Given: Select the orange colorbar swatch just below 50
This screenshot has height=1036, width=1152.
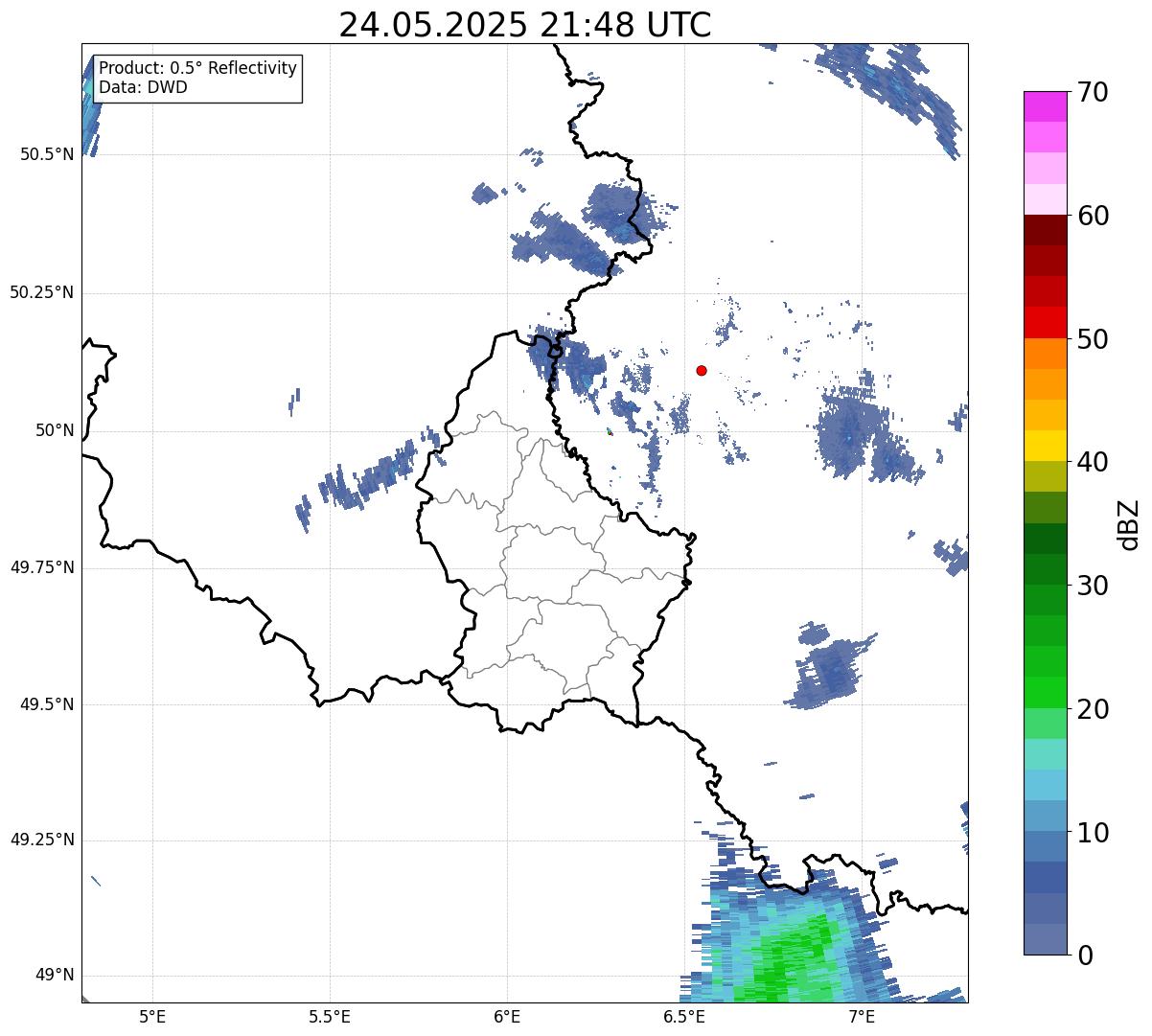Looking at the screenshot, I should click(x=1045, y=354).
